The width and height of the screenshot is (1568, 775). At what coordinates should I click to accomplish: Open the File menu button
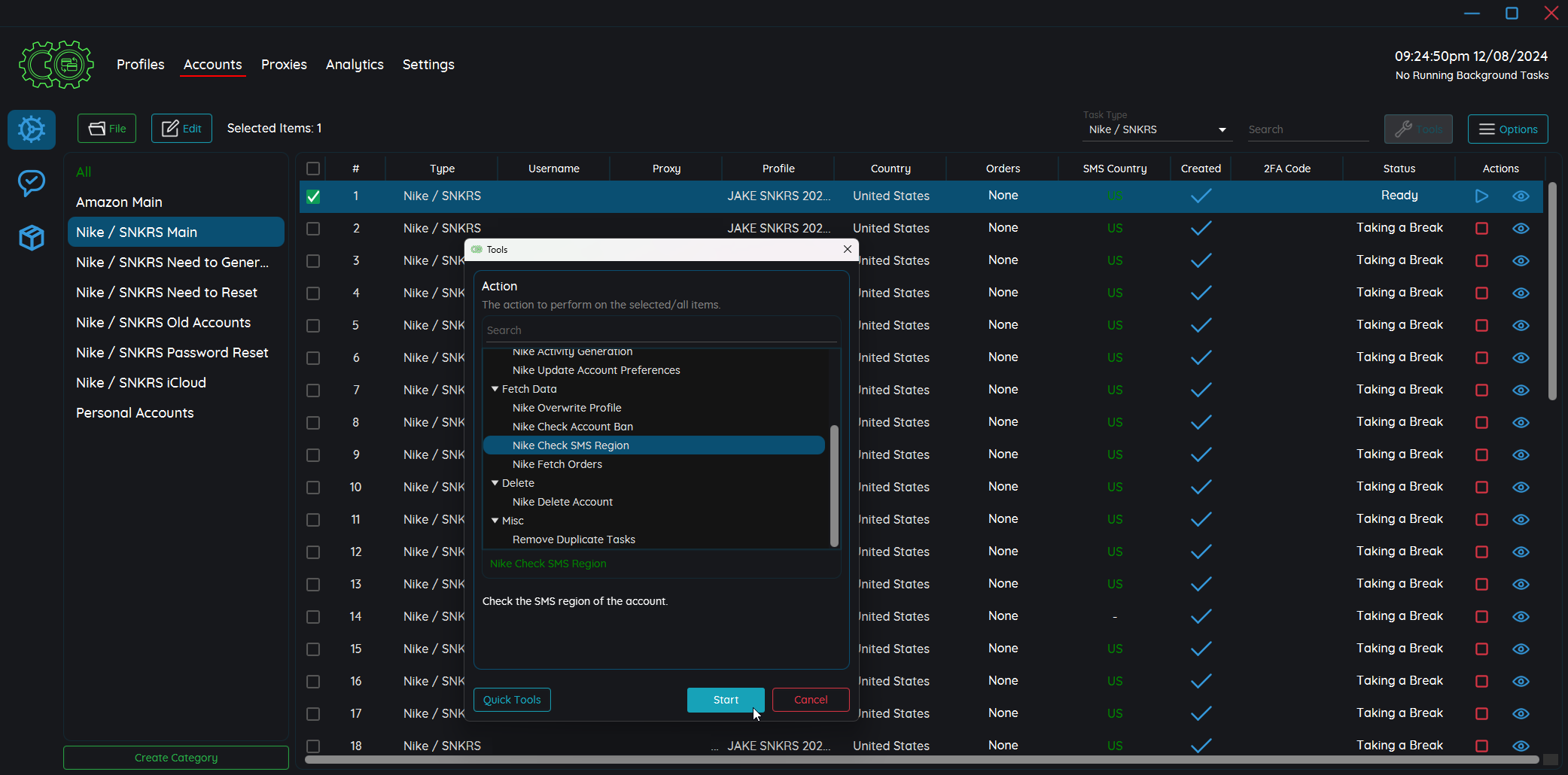click(107, 129)
